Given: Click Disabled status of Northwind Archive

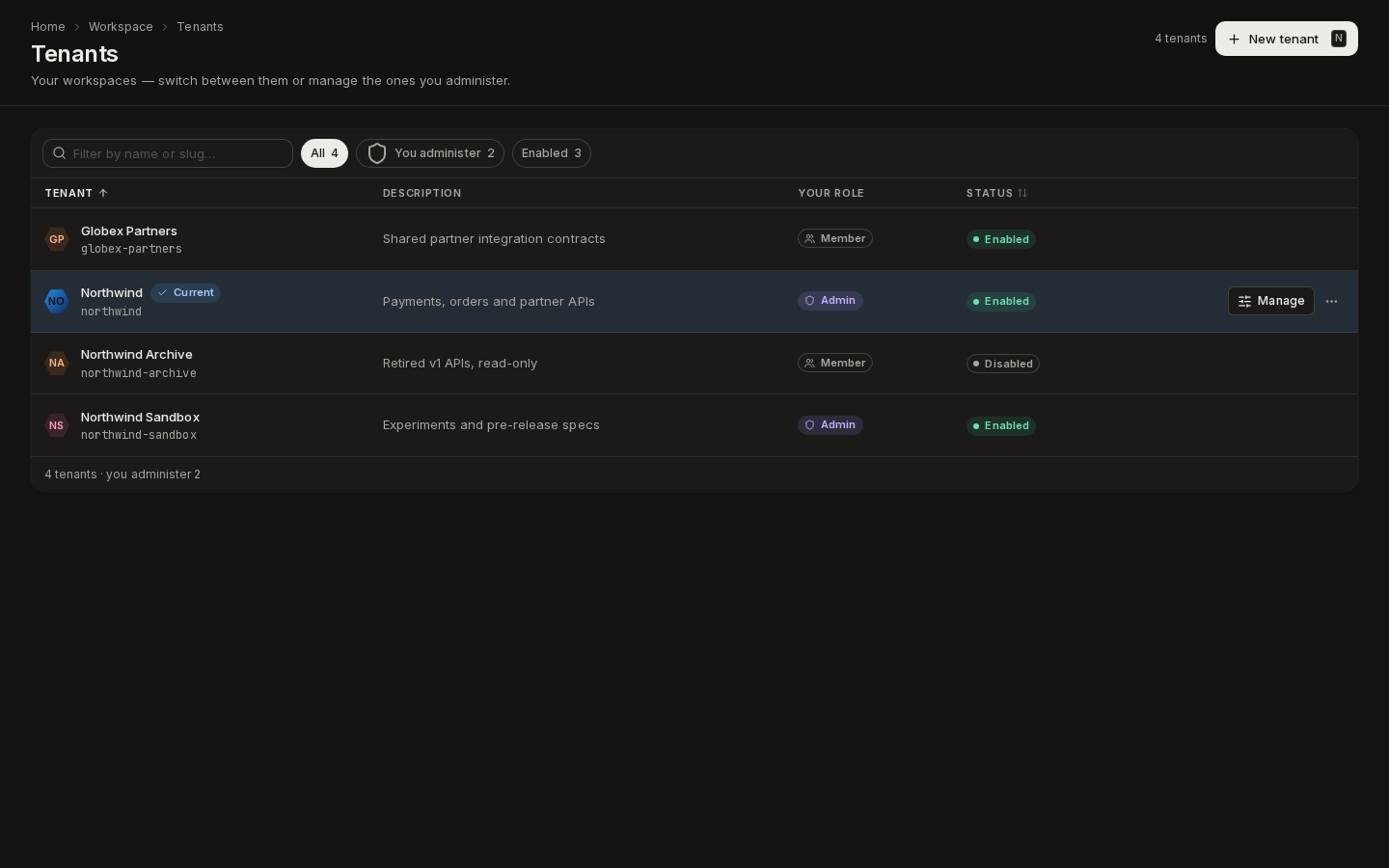Looking at the screenshot, I should point(1003,364).
